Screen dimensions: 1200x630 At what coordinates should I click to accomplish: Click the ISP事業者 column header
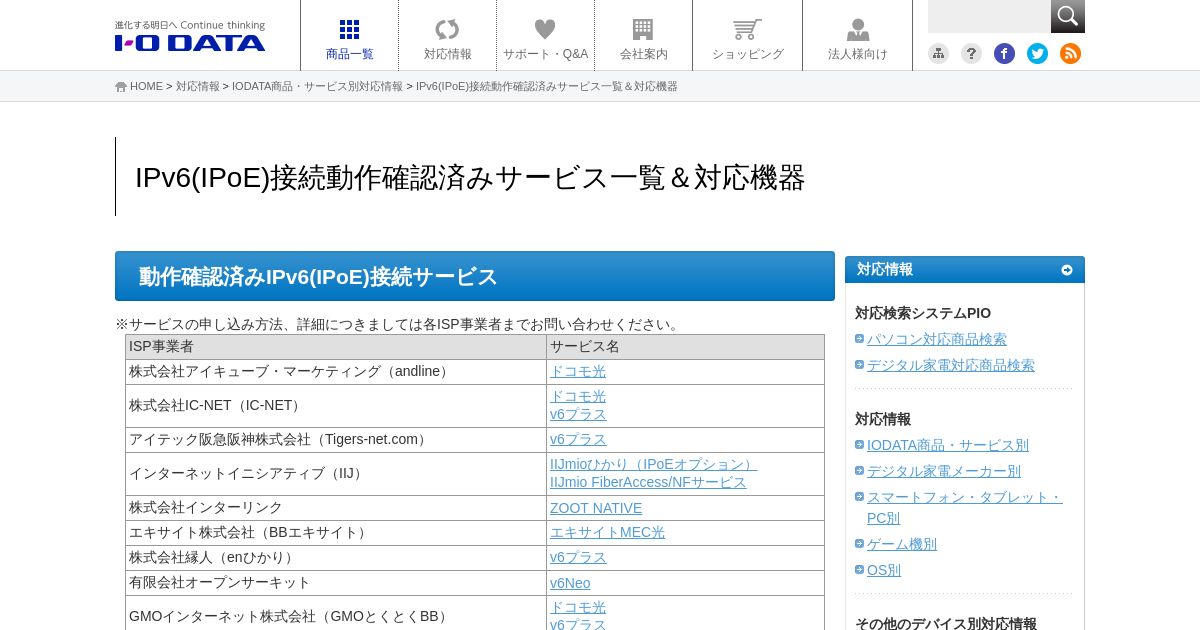coord(336,347)
